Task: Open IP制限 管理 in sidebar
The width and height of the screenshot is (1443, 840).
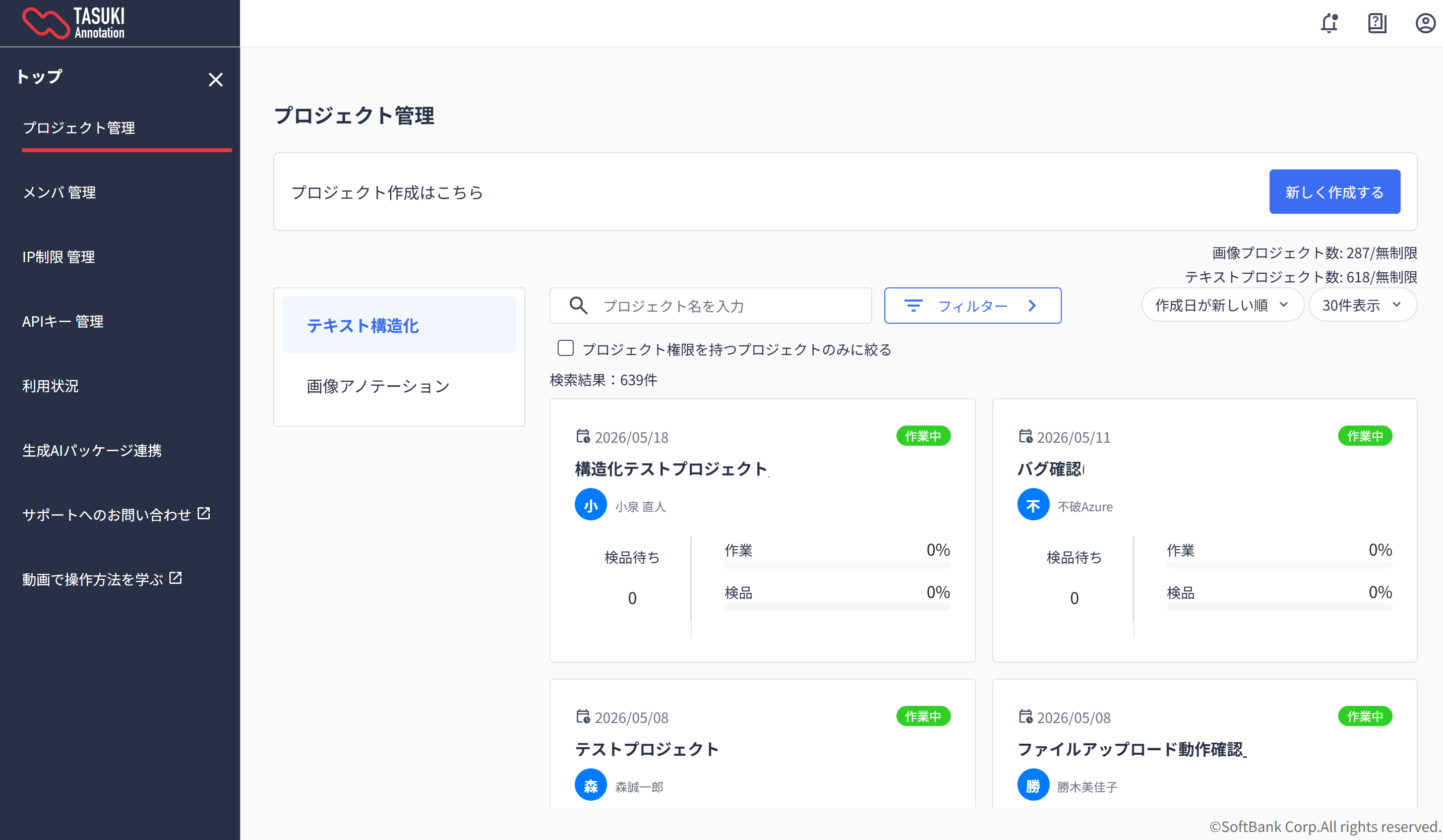Action: pyautogui.click(x=58, y=257)
